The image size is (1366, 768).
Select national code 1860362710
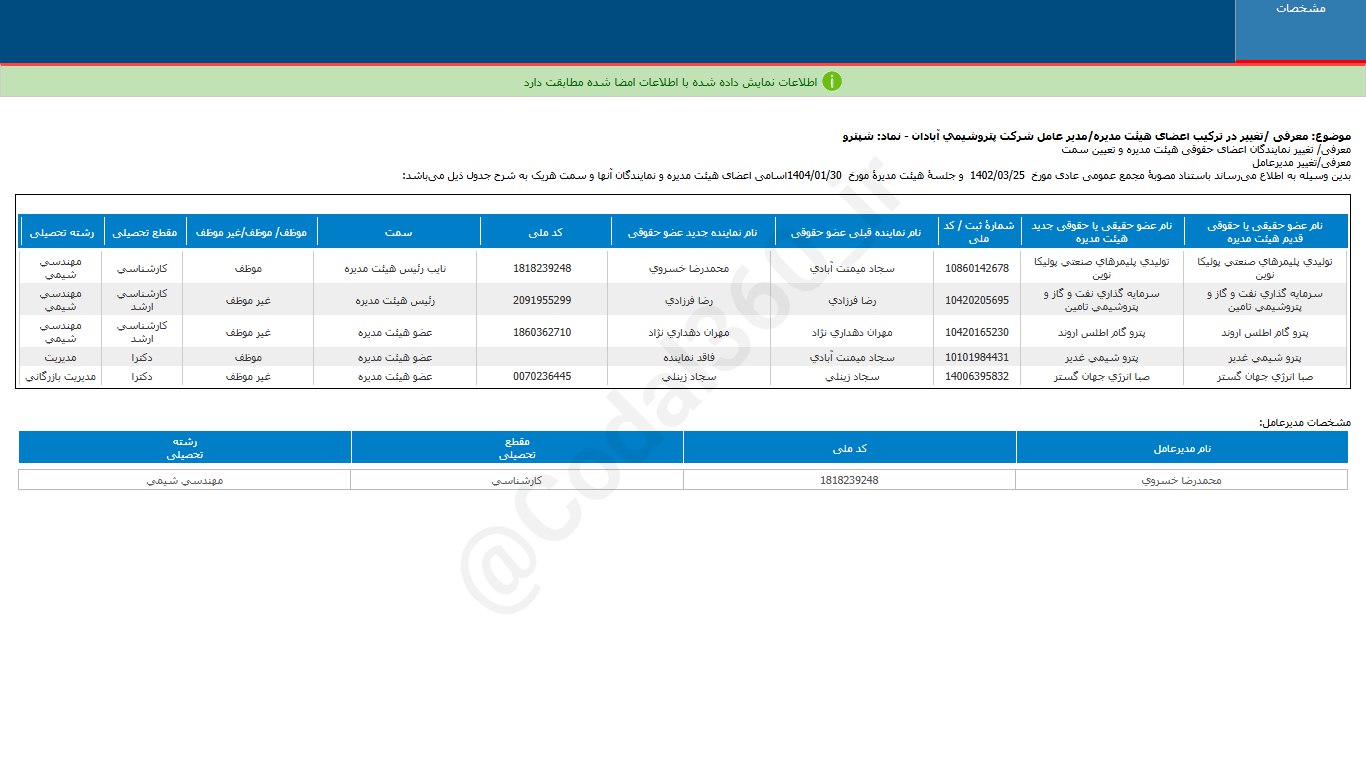(x=542, y=332)
